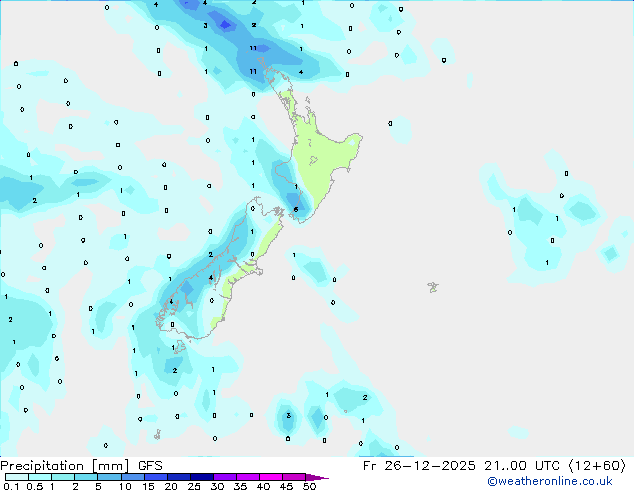Viewport: 634px width, 490px height.
Task: Click the 'GFS' model label
Action: pyautogui.click(x=150, y=466)
